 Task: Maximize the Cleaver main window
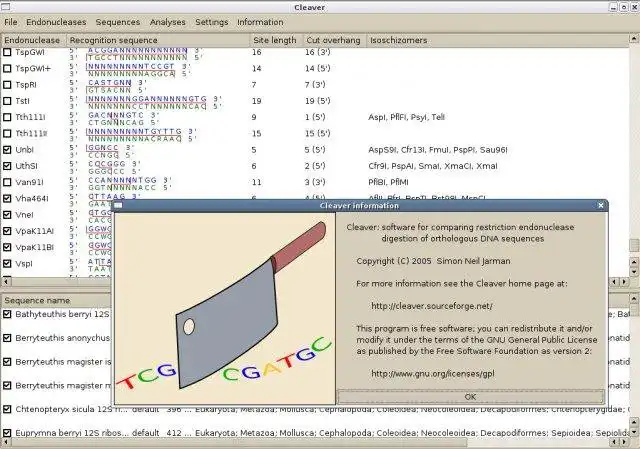(624, 7)
